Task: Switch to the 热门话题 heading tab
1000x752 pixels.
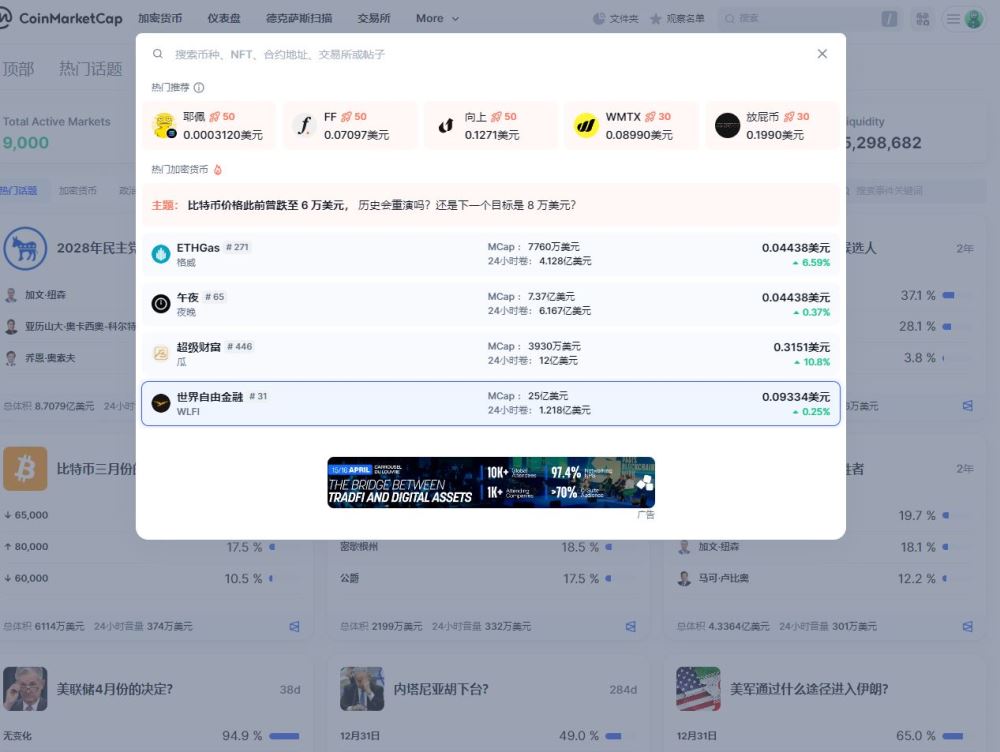Action: click(x=91, y=68)
